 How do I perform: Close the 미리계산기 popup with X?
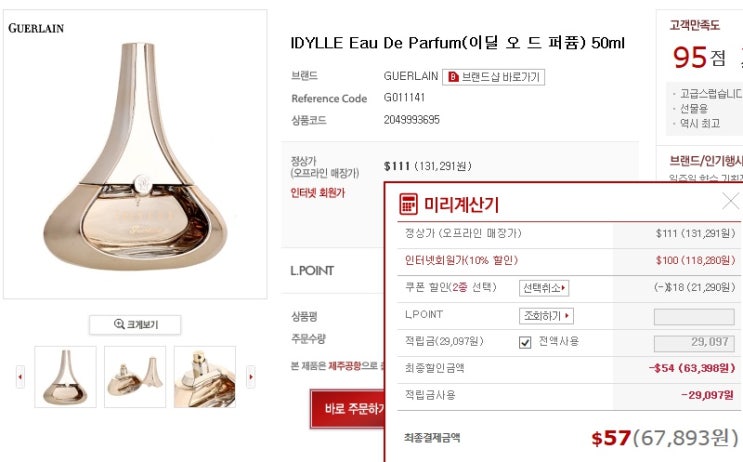pyautogui.click(x=731, y=201)
